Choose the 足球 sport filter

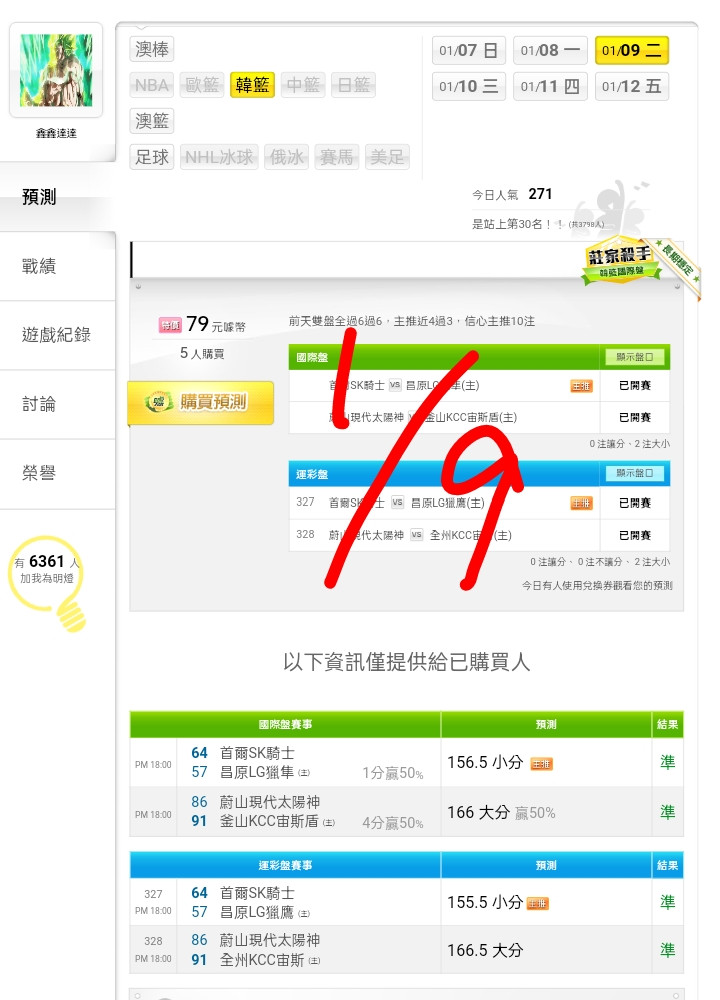152,157
